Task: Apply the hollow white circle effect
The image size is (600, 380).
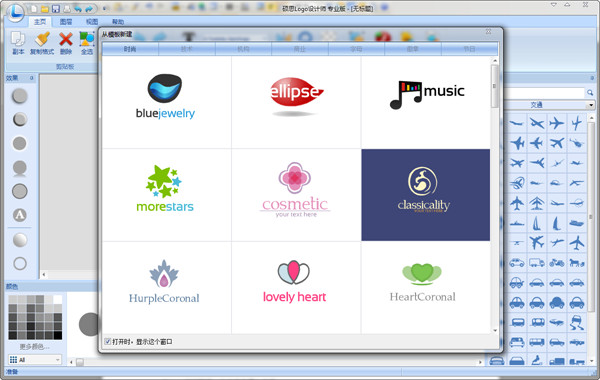Action: (x=20, y=263)
